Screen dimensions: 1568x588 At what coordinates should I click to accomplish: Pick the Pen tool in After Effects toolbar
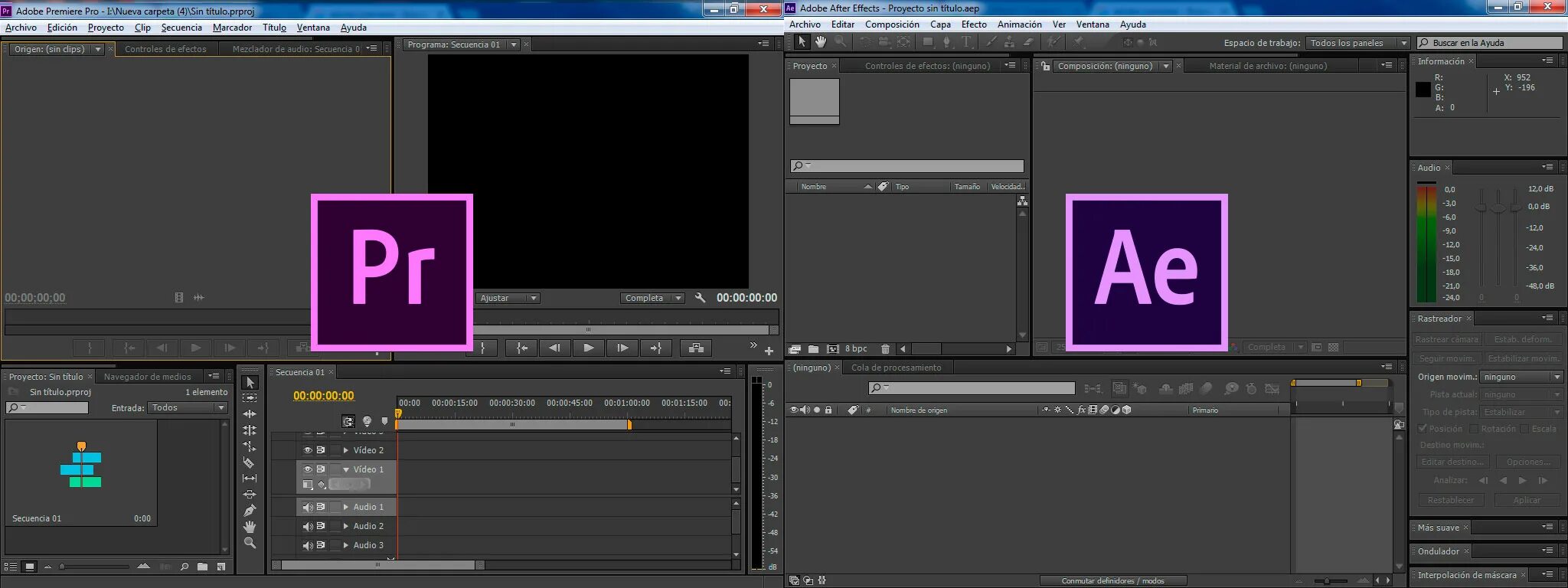tap(946, 42)
